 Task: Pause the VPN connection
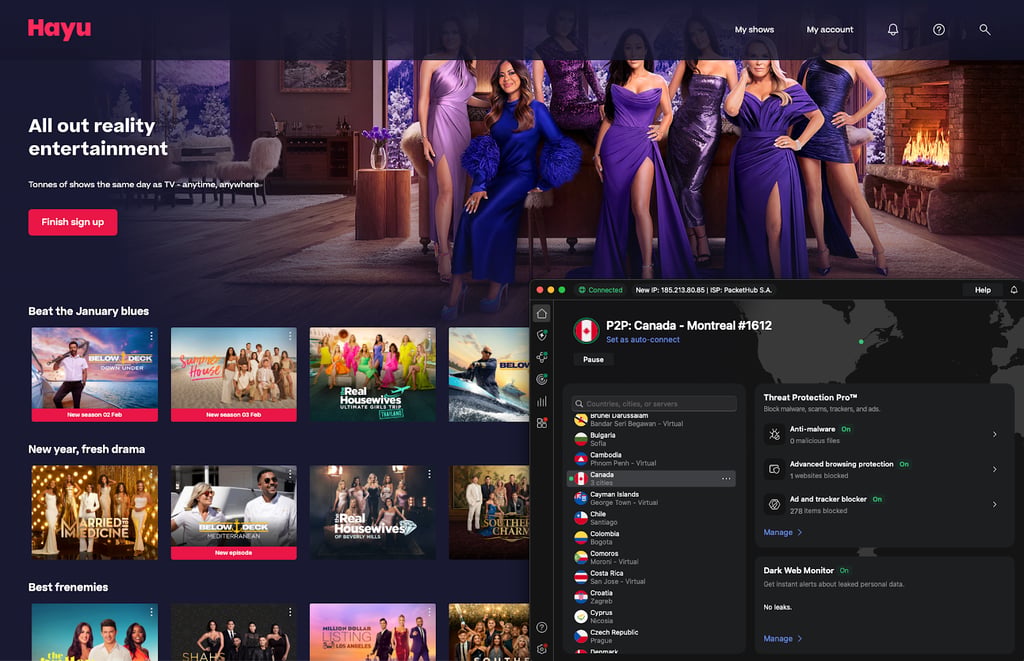point(593,359)
